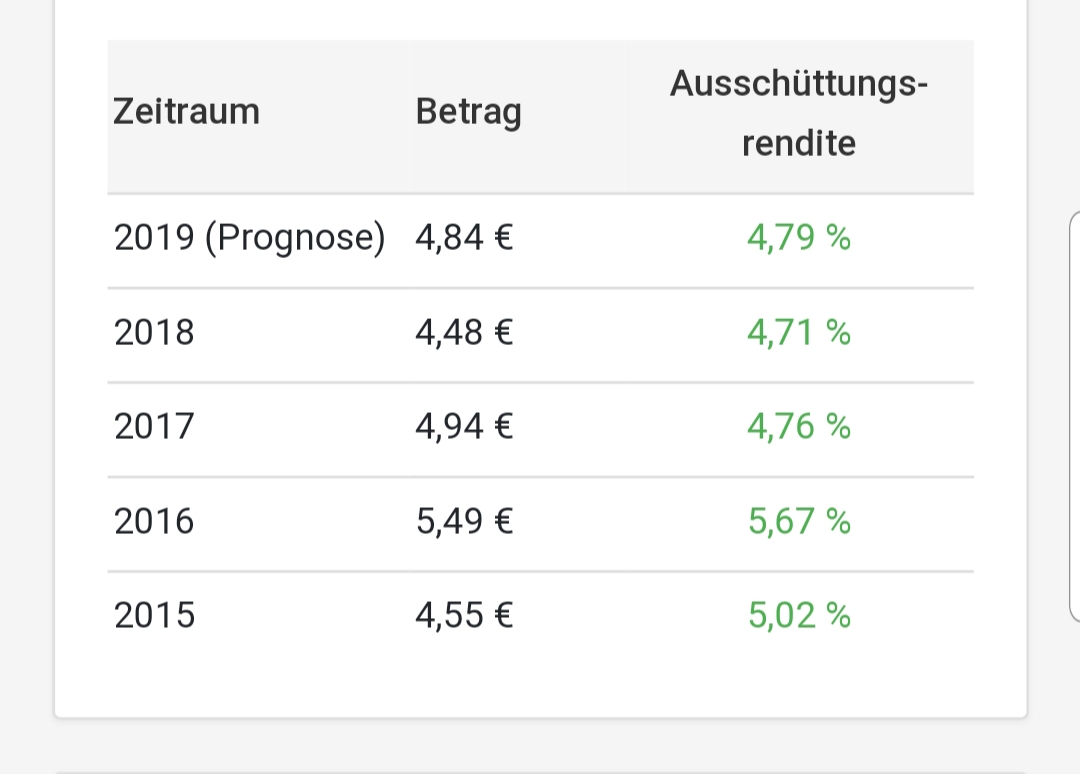Tap the edge panel handle at right side
Screen dimensions: 1080x774
click(x=1074, y=415)
